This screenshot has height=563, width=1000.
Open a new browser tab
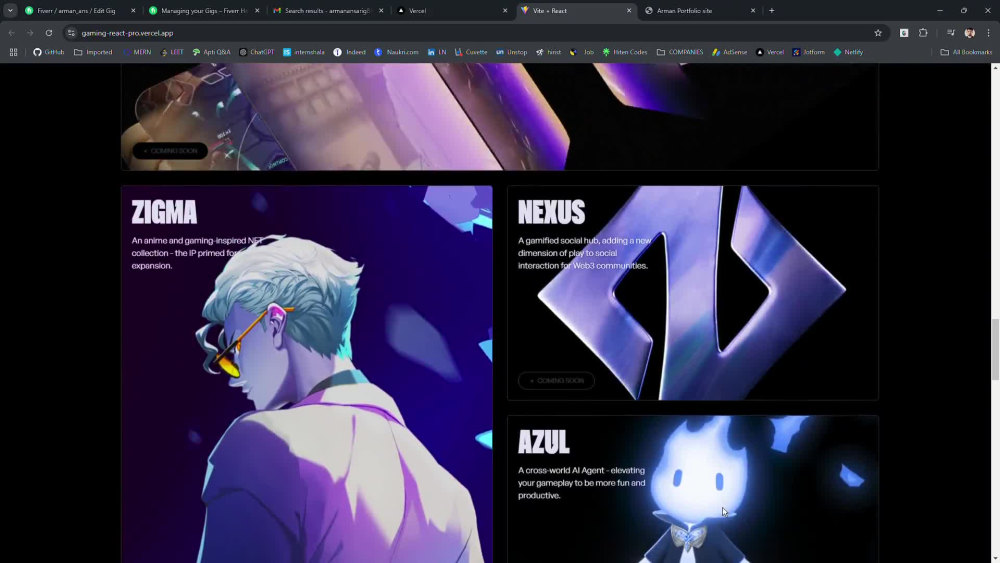coord(772,11)
